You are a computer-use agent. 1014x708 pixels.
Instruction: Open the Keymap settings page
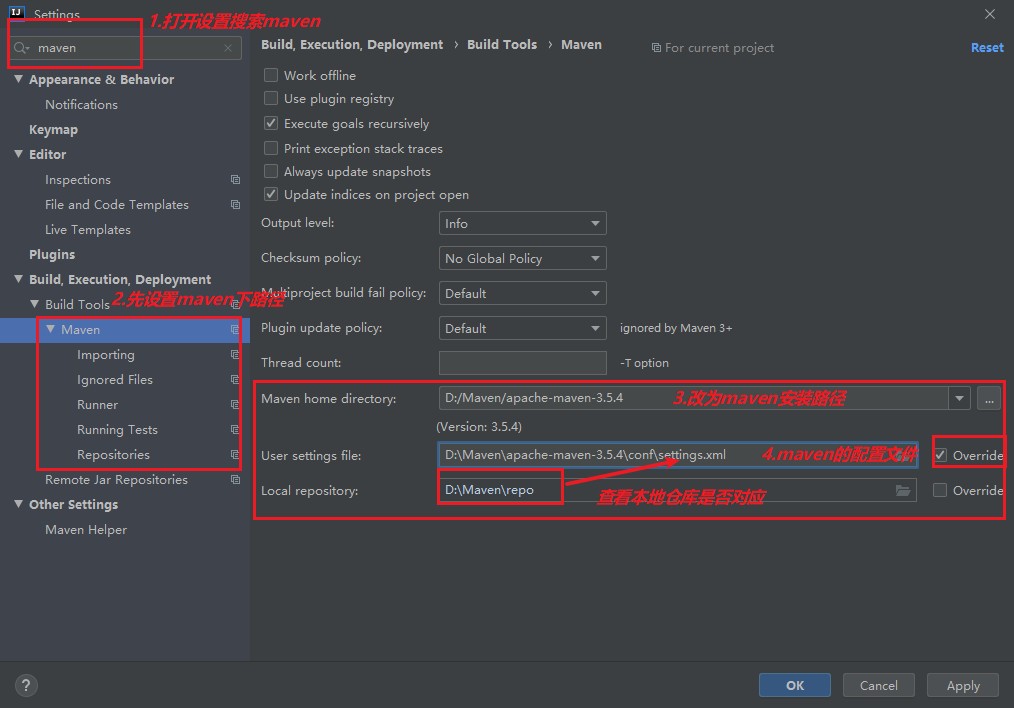[53, 129]
